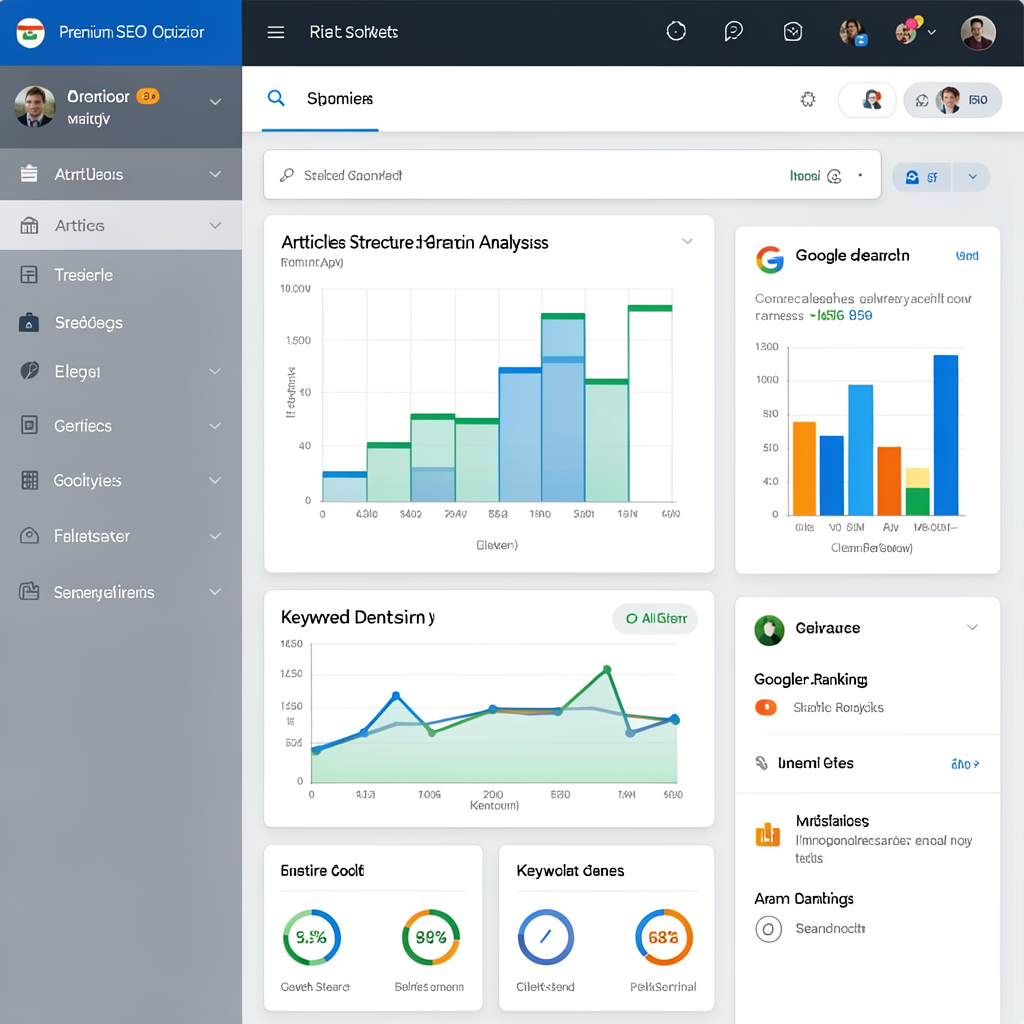This screenshot has width=1024, height=1024.
Task: Click the orange bar chart Mrdsfaloes icon
Action: [767, 834]
